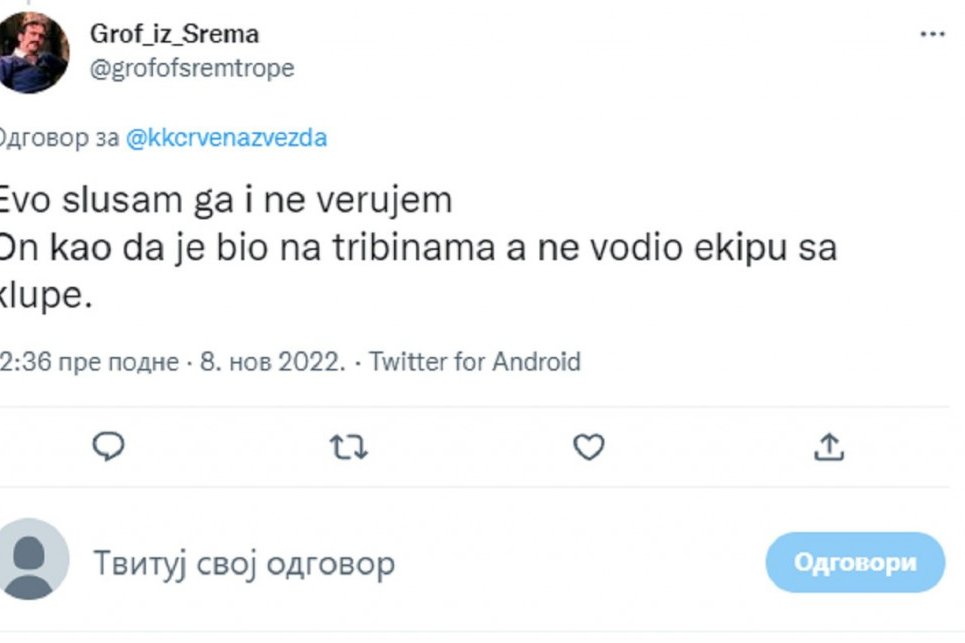The height and width of the screenshot is (643, 965).
Task: Retweet this tweet using the arrows icon
Action: click(348, 448)
